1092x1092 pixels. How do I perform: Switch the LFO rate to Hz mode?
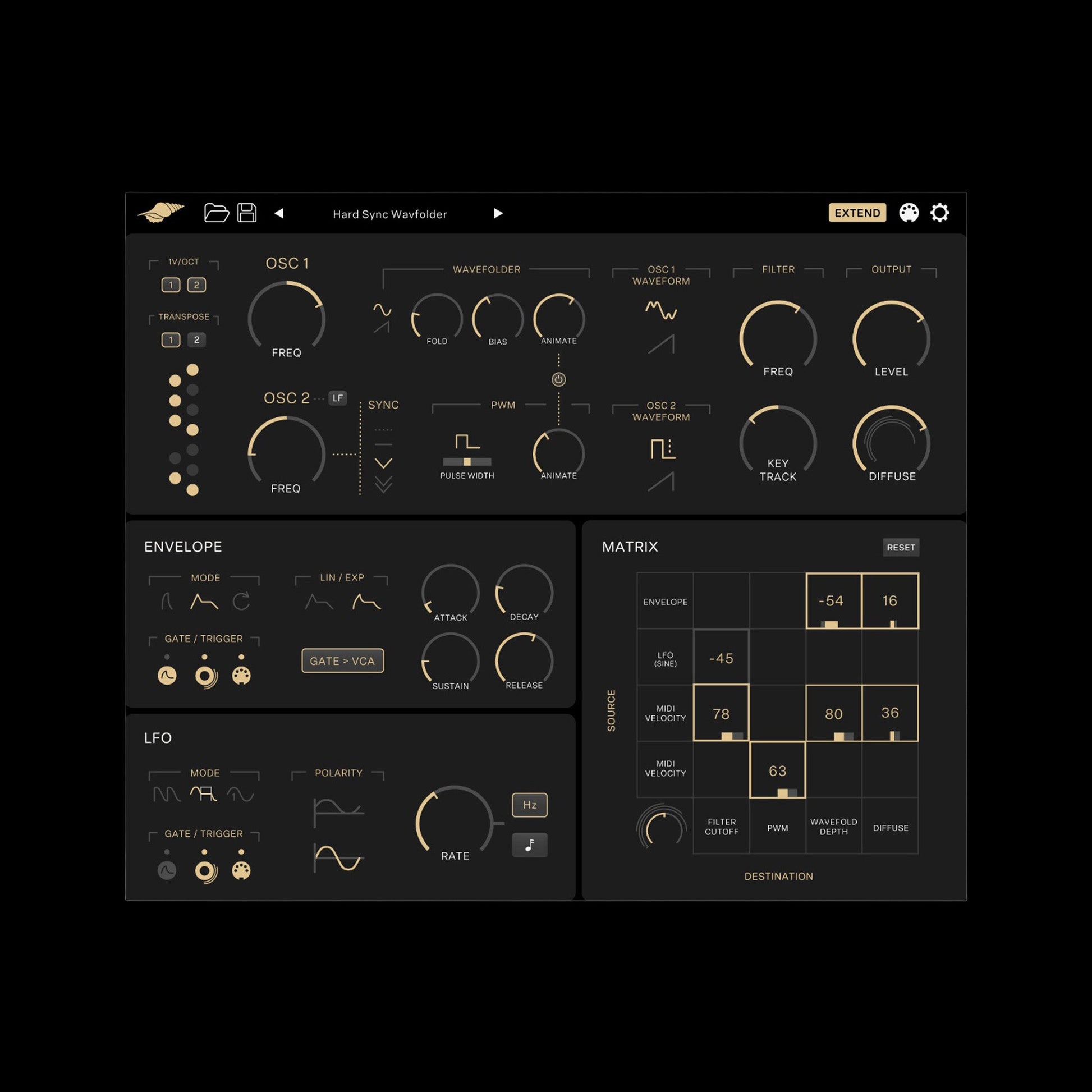[x=529, y=805]
